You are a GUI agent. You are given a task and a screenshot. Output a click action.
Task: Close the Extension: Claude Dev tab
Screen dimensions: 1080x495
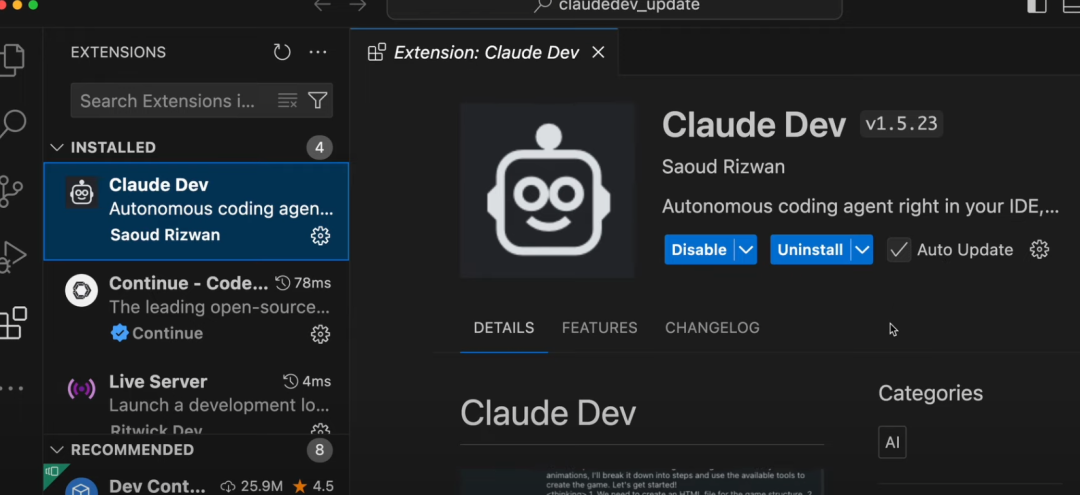[598, 52]
